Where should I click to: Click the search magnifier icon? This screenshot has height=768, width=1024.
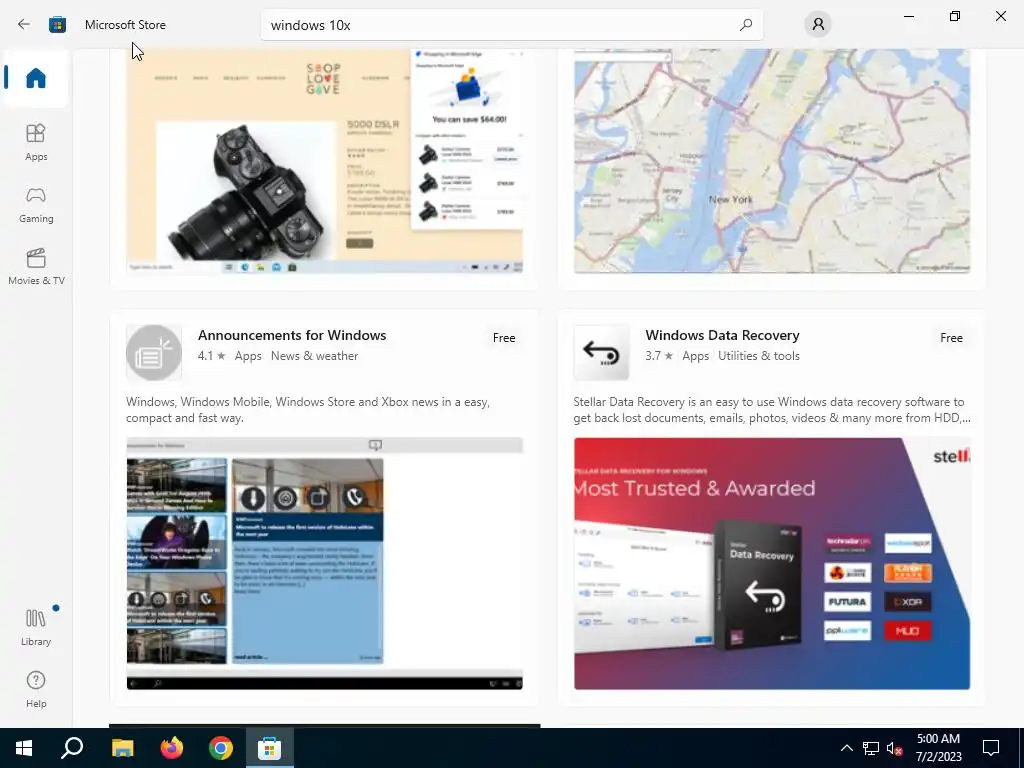click(x=746, y=25)
